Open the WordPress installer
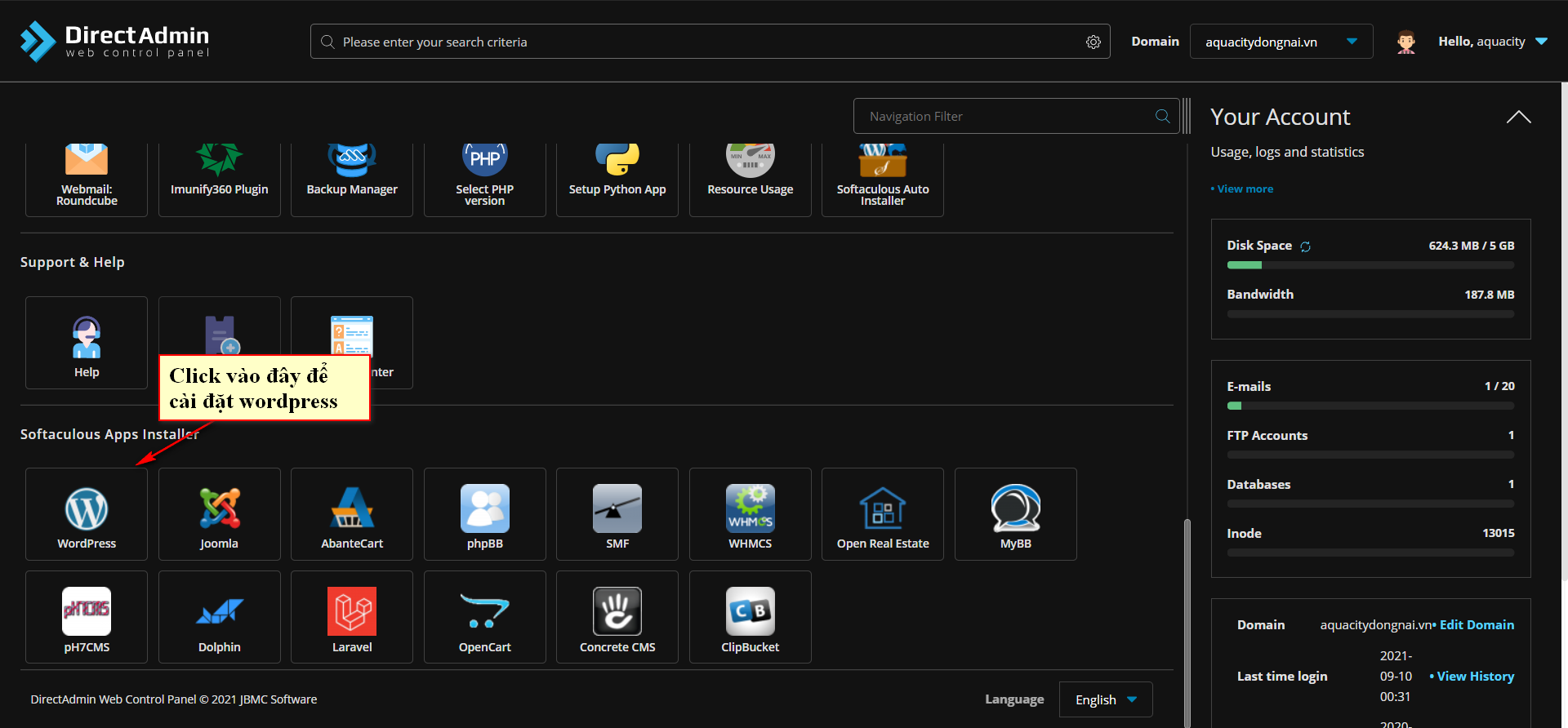 click(x=87, y=514)
